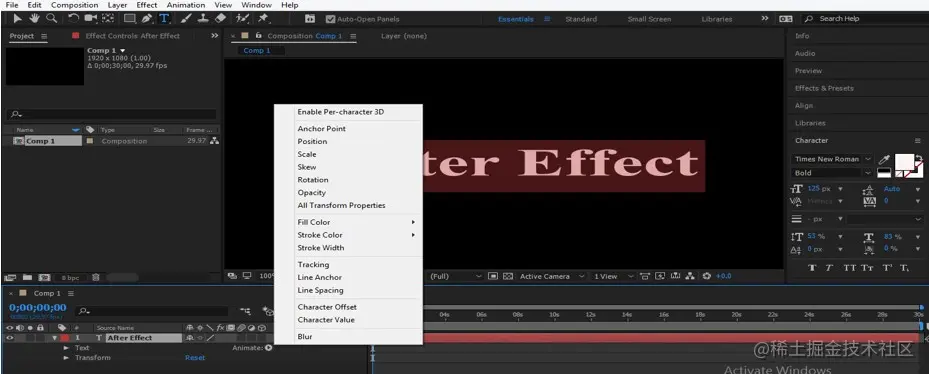The image size is (929, 374).
Task: Select the Puppet Pin tool
Action: pos(263,18)
